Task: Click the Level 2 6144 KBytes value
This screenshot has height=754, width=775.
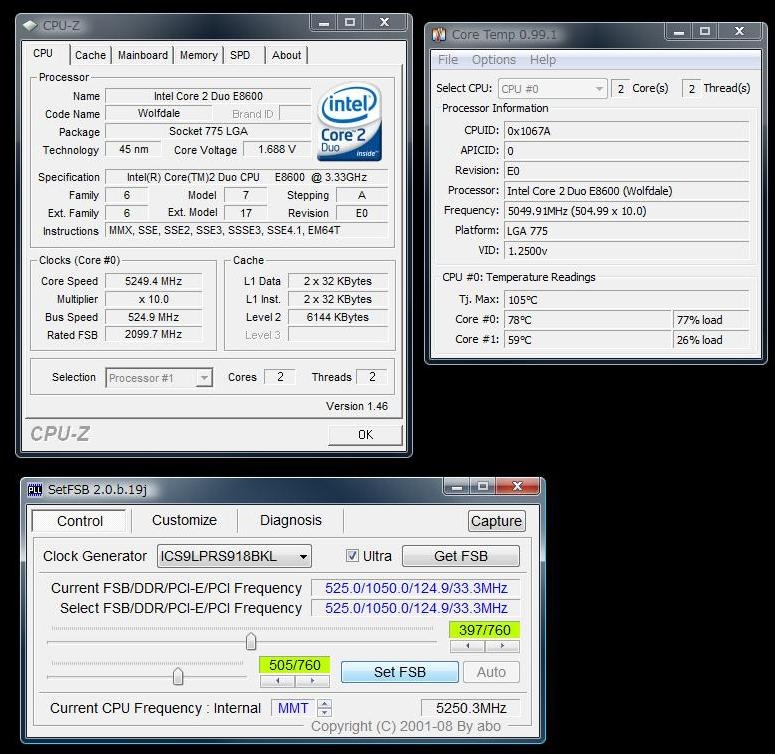Action: (x=338, y=317)
